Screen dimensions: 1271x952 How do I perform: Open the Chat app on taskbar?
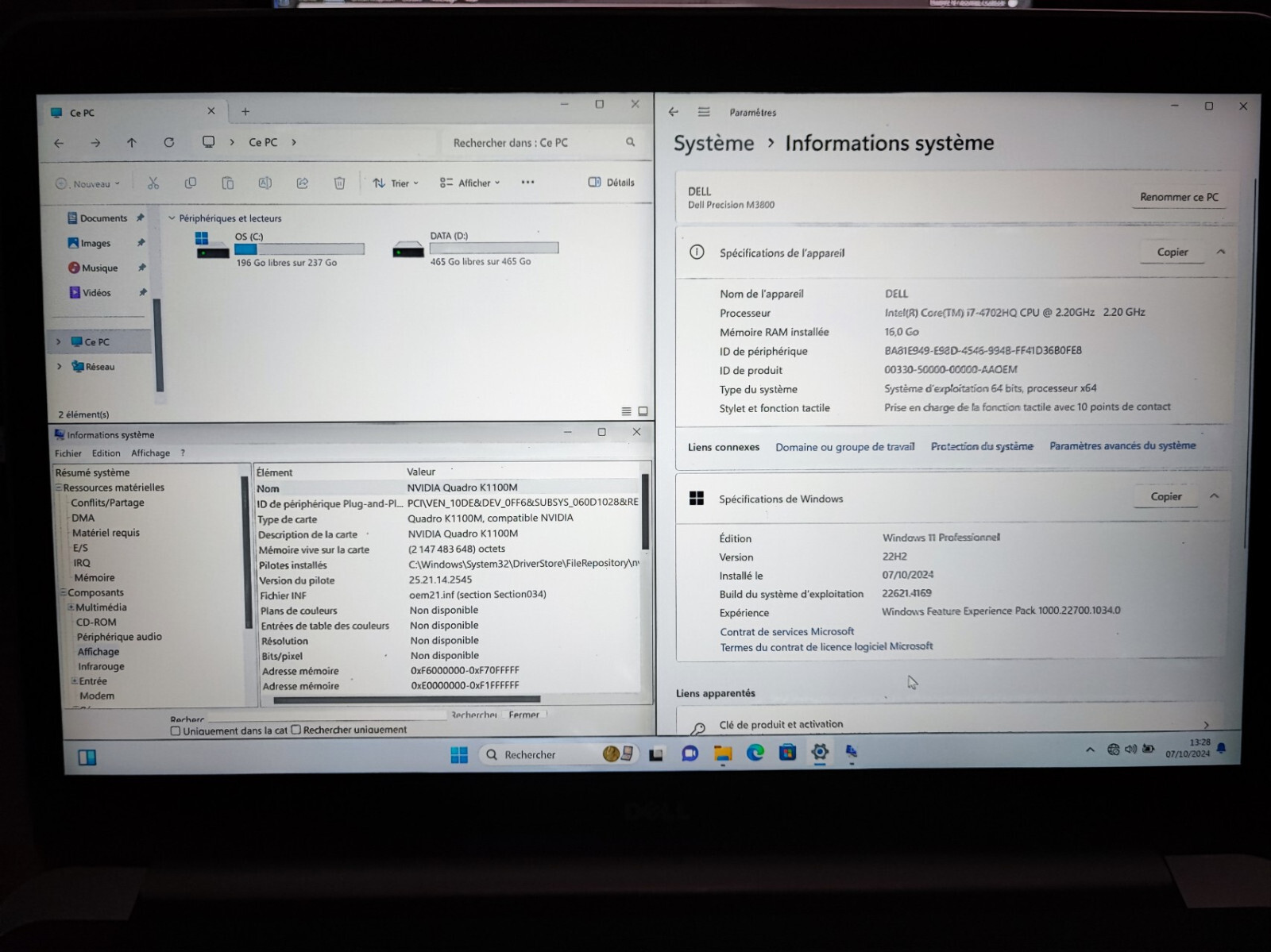point(690,754)
